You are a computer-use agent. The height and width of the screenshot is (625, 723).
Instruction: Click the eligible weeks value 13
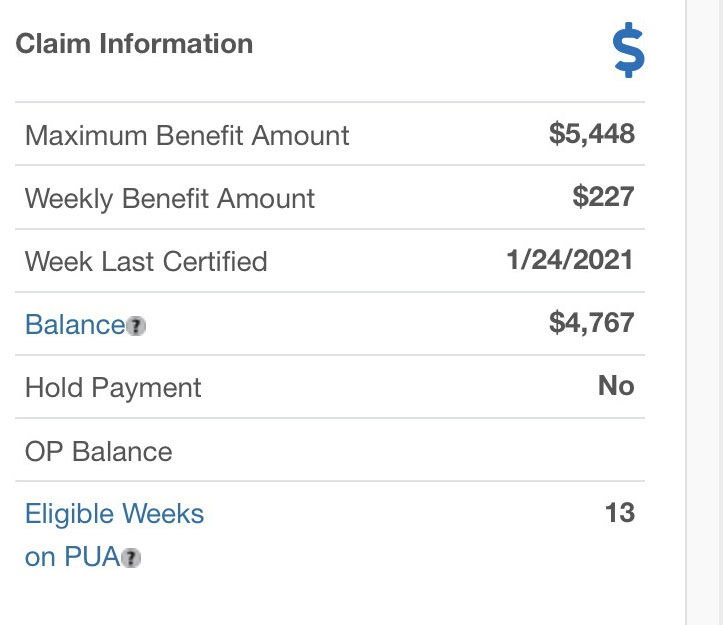point(620,513)
